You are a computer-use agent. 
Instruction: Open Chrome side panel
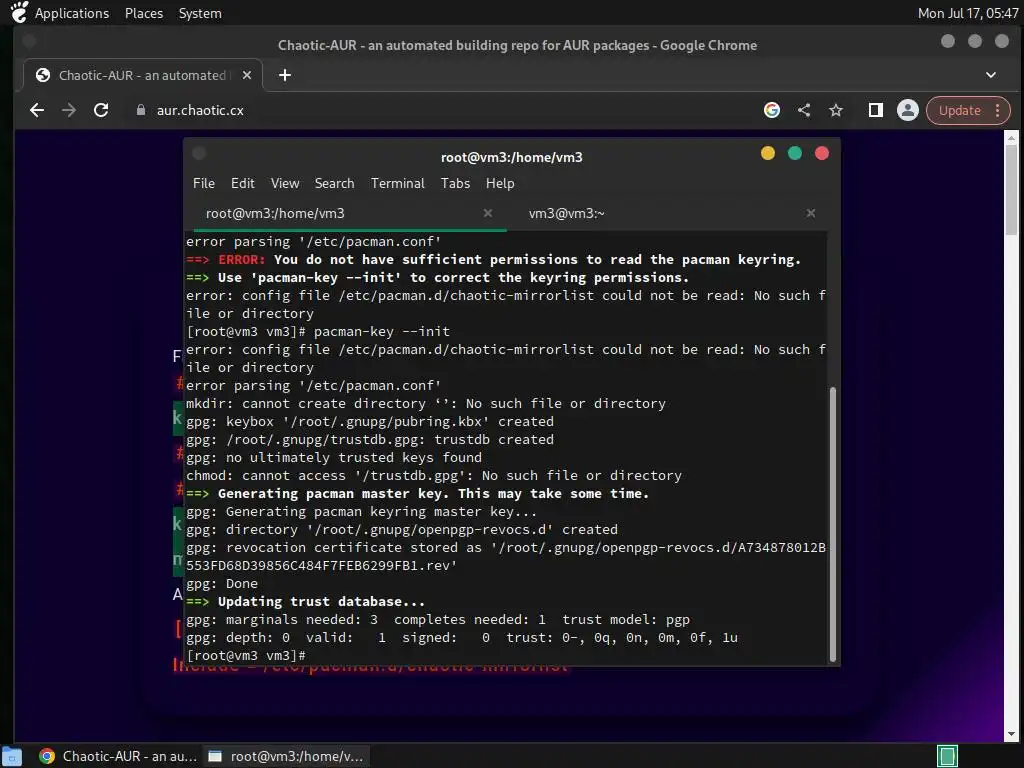coord(876,110)
